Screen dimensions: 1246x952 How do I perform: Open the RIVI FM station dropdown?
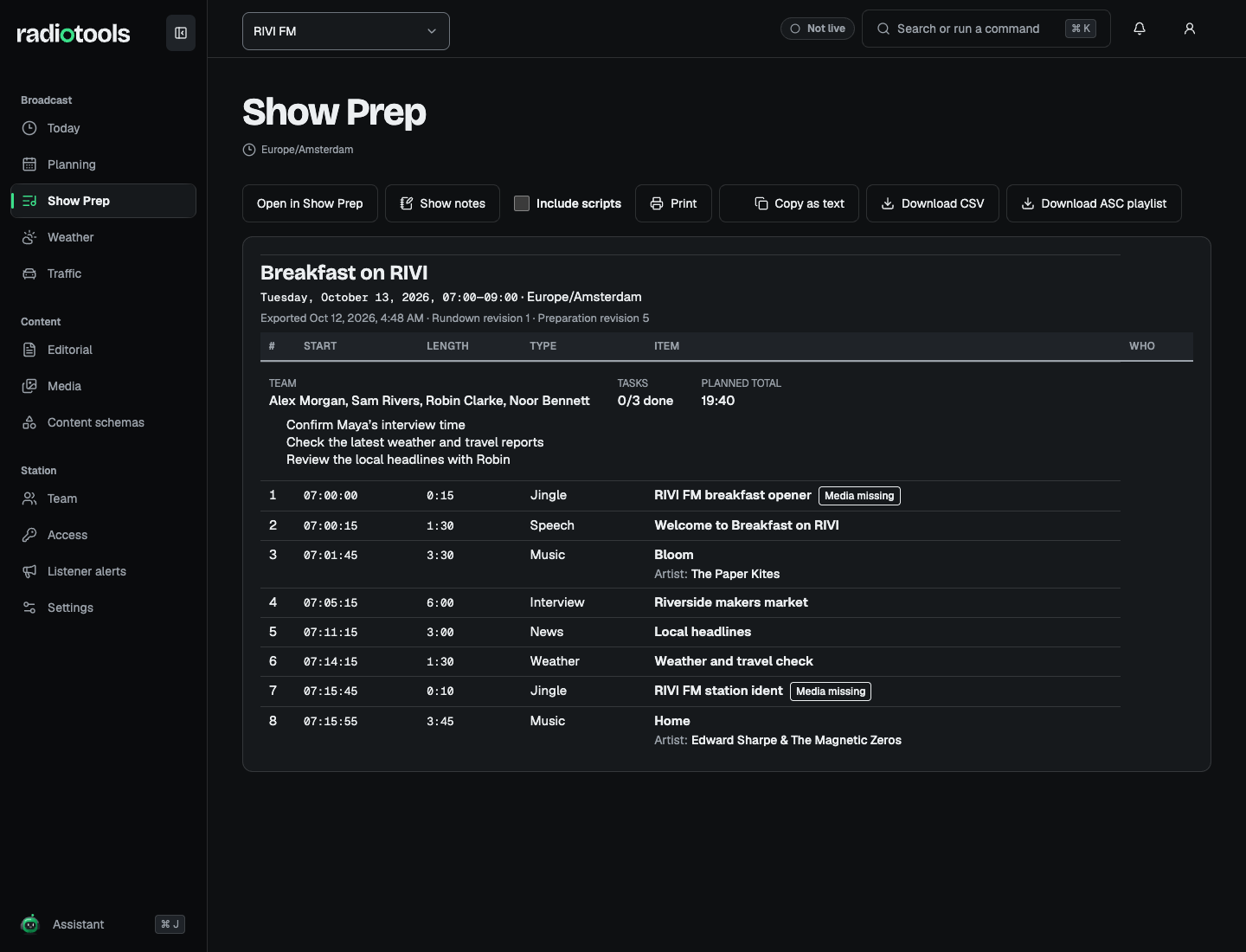click(346, 31)
